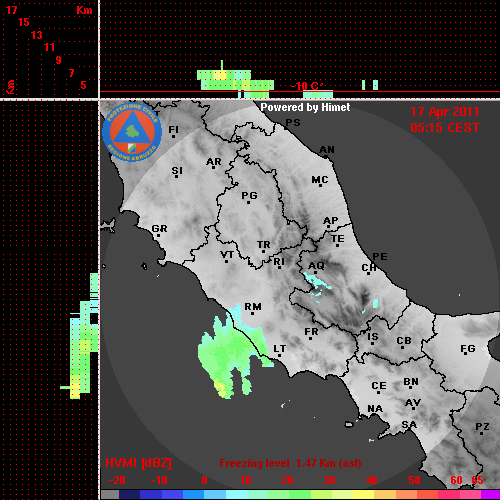The image size is (500, 500).
Task: Click the RM city marker
Action: (252, 313)
